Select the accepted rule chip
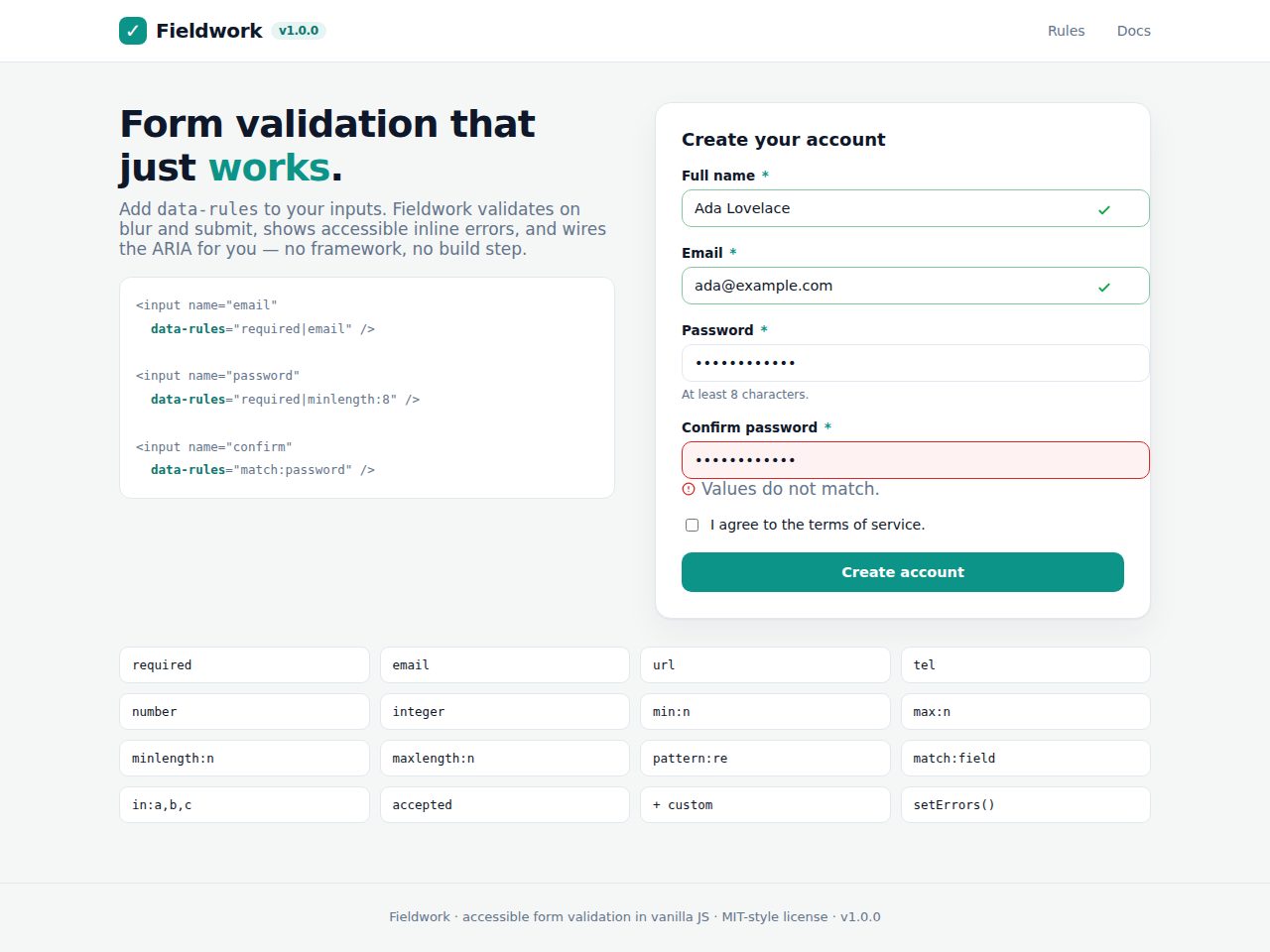 pyautogui.click(x=505, y=805)
